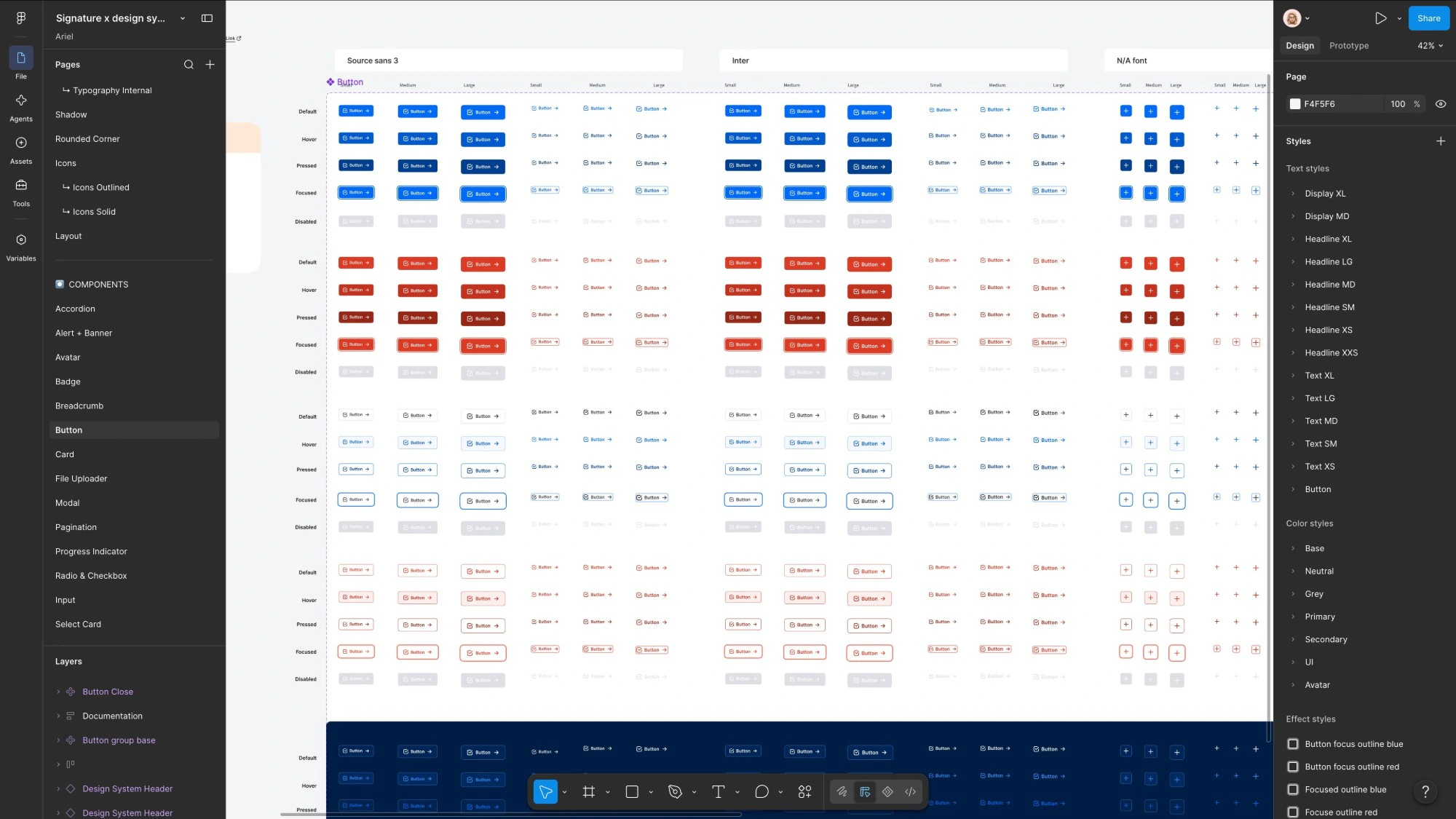1456x819 pixels.
Task: Open the help question mark button
Action: [x=1425, y=791]
